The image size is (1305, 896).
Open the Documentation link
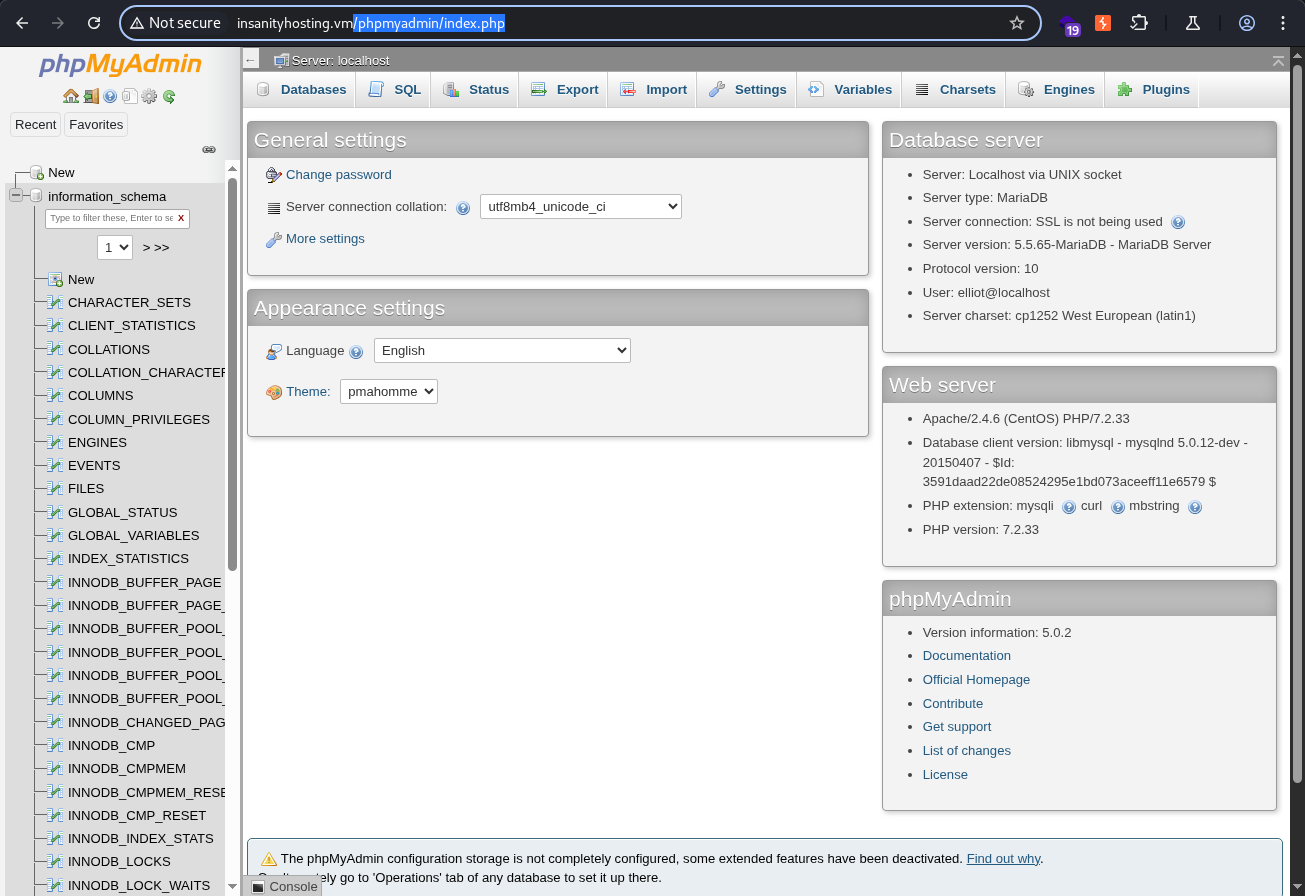click(967, 656)
